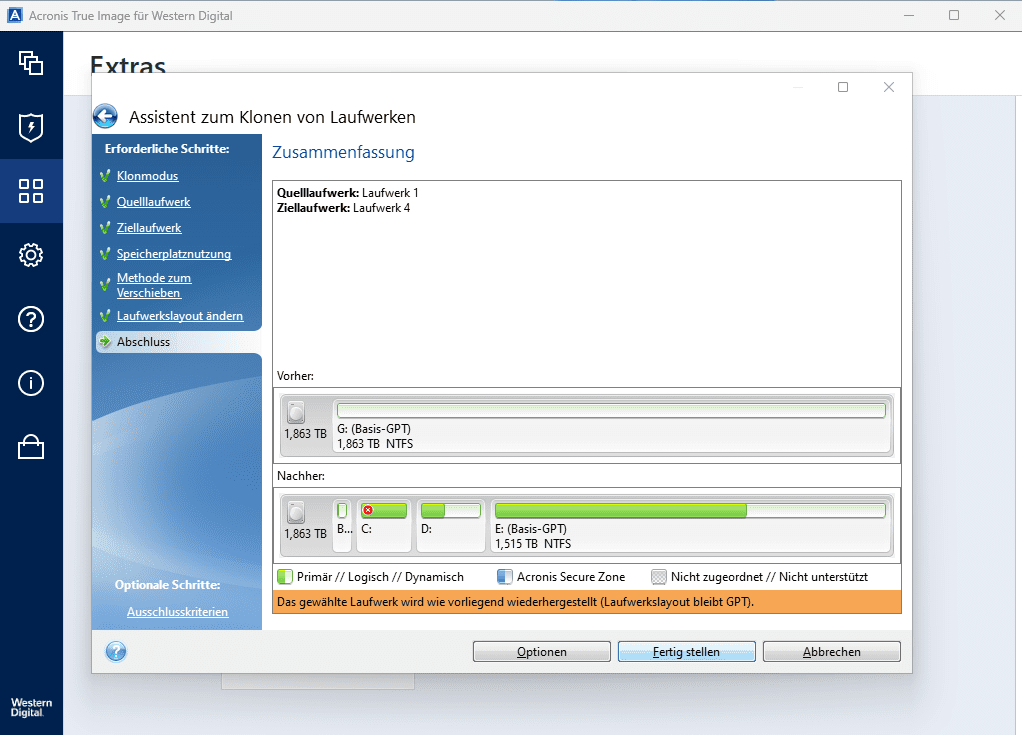Viewport: 1022px width, 735px height.
Task: Select partition D: in Nachher layout
Action: [x=450, y=525]
